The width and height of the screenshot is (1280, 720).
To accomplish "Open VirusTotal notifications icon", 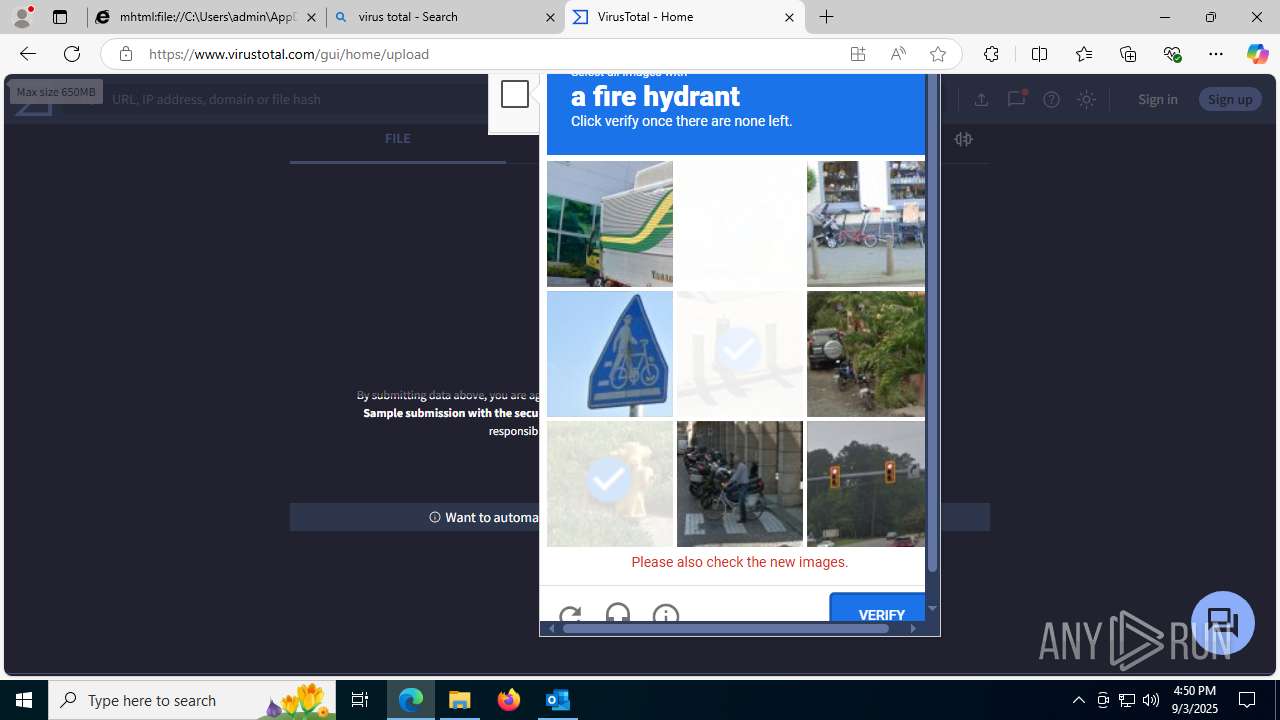I will click(x=1016, y=98).
